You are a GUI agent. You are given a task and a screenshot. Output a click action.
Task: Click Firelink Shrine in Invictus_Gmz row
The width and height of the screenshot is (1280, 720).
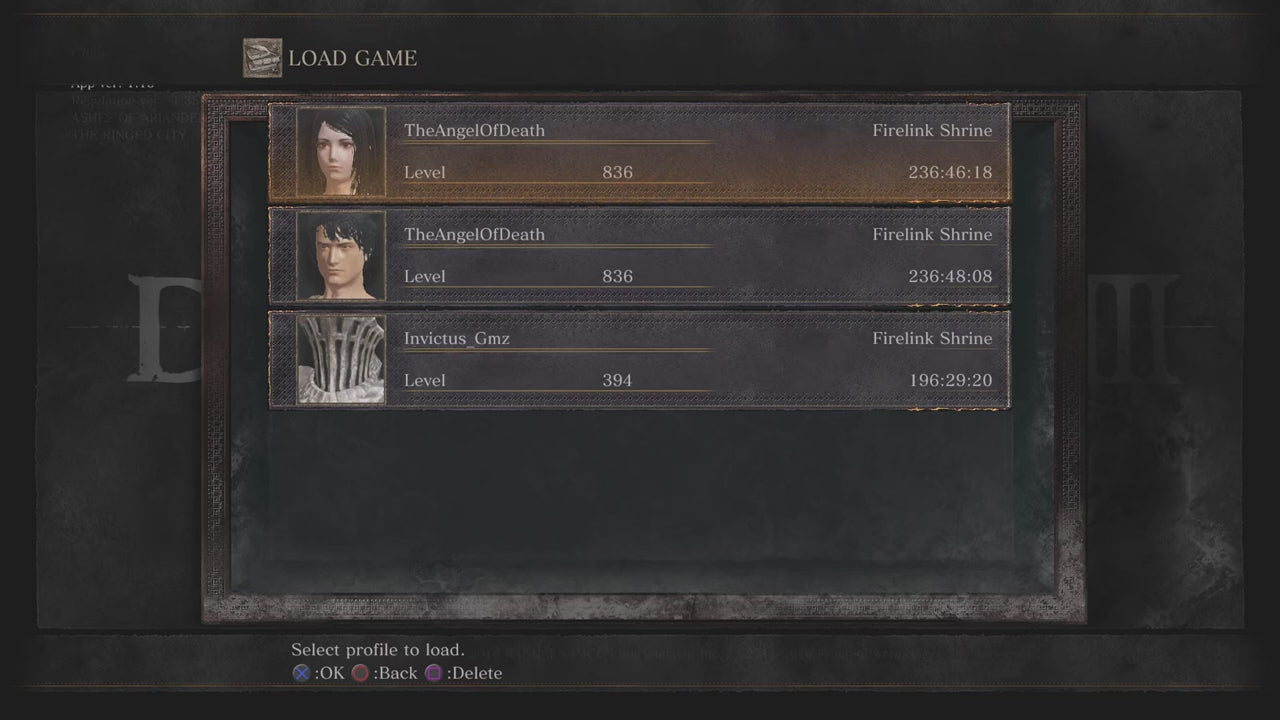932,338
